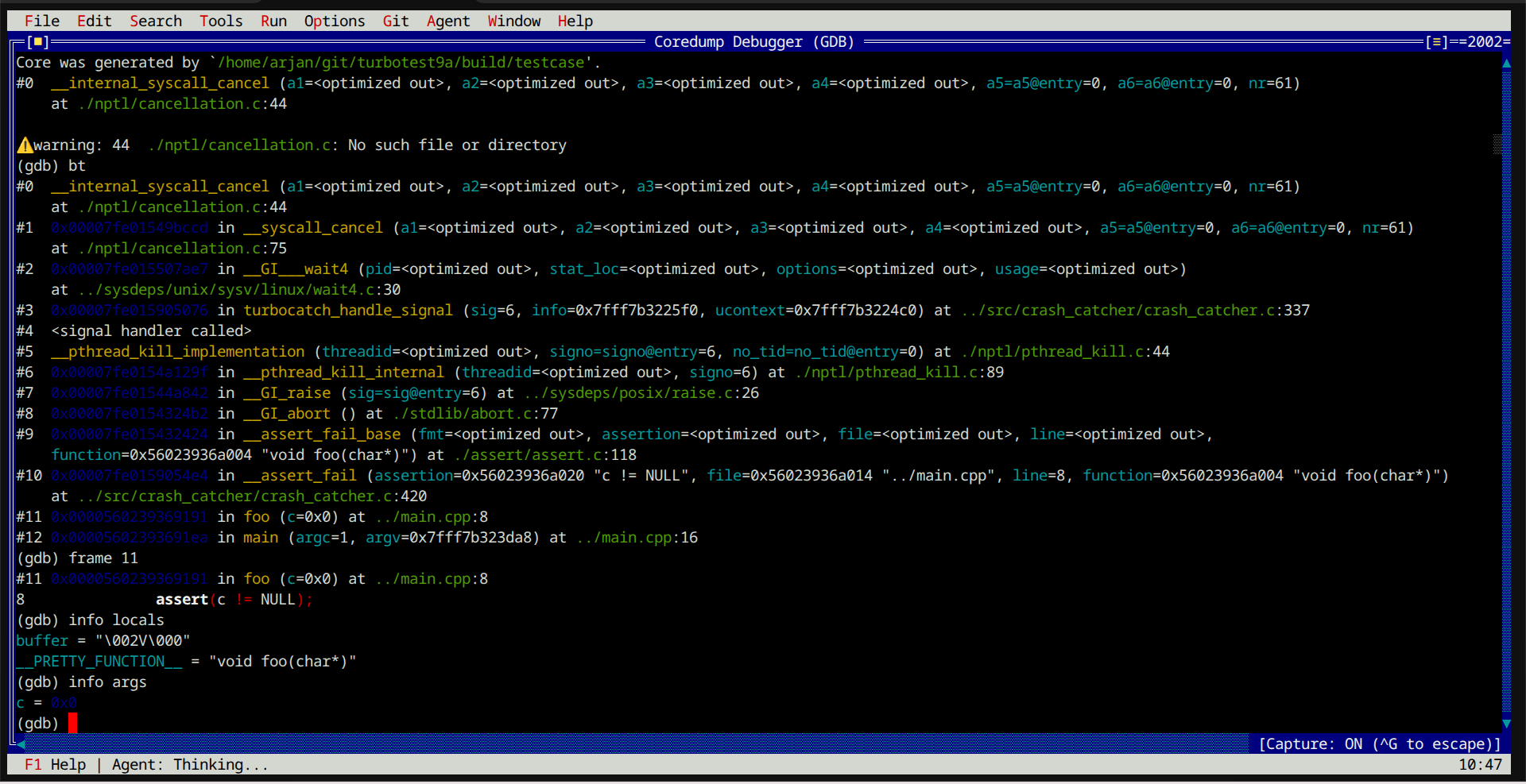This screenshot has height=784, width=1526.
Task: Open the Help menu
Action: point(575,21)
